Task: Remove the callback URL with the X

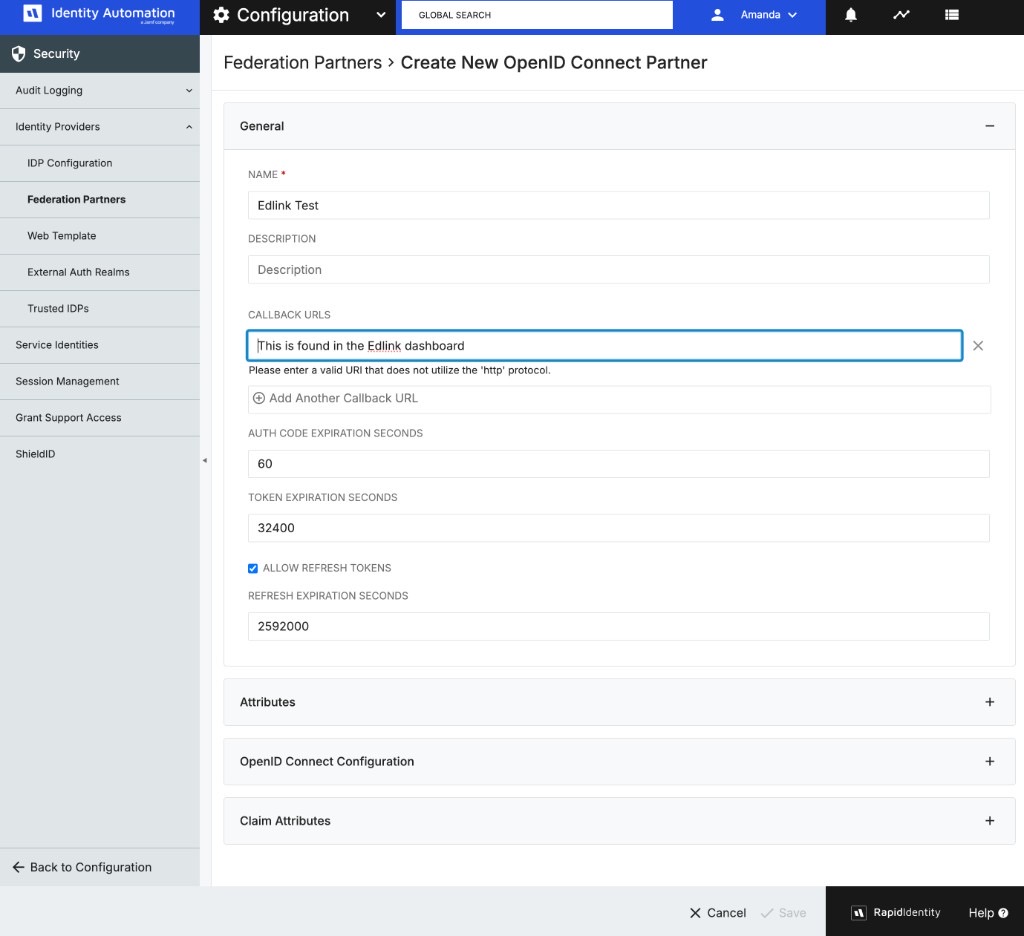Action: coord(978,346)
